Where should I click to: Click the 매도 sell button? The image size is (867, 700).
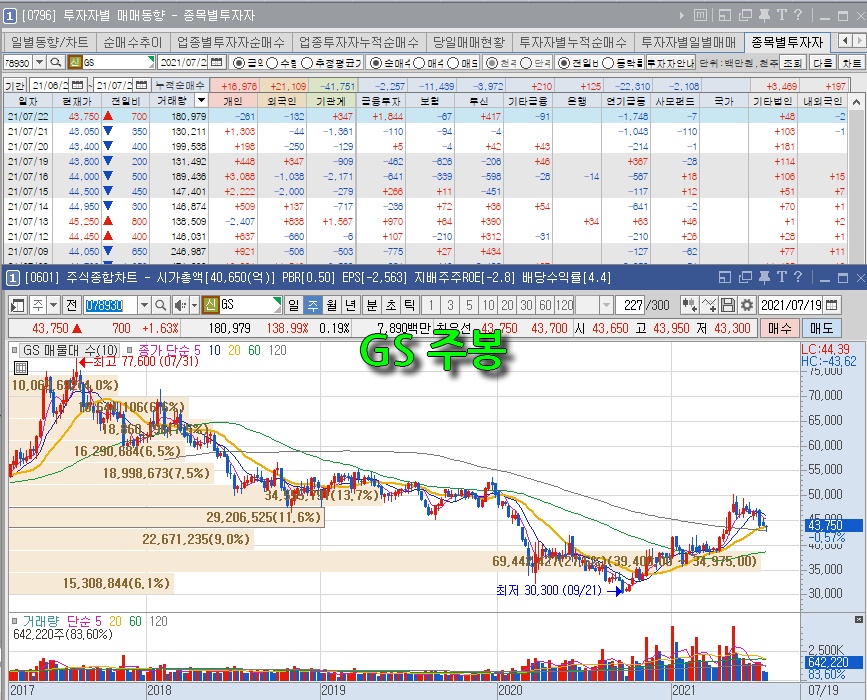point(822,328)
